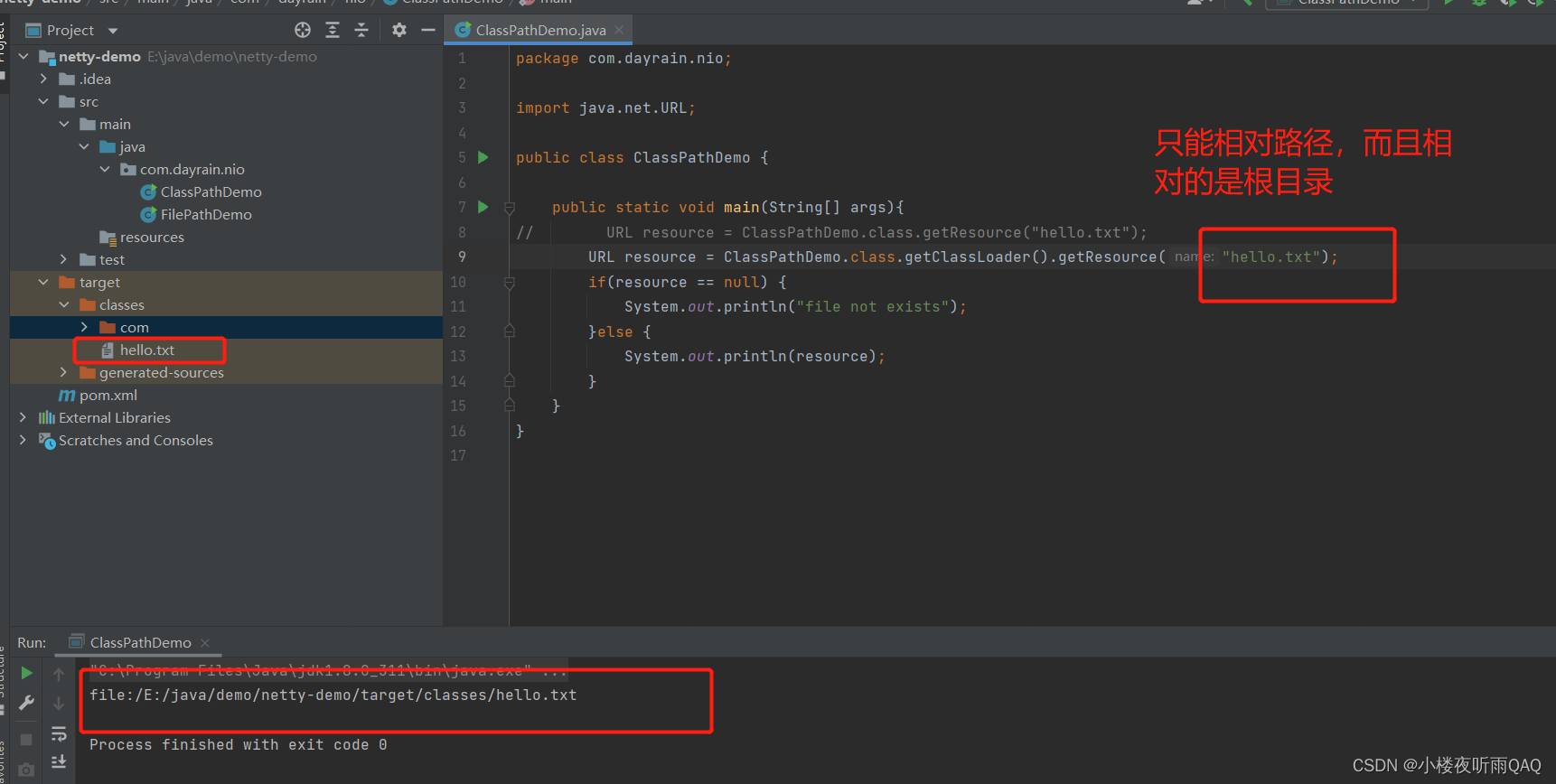Collapse the classes folder
Image resolution: width=1556 pixels, height=784 pixels.
coord(64,304)
